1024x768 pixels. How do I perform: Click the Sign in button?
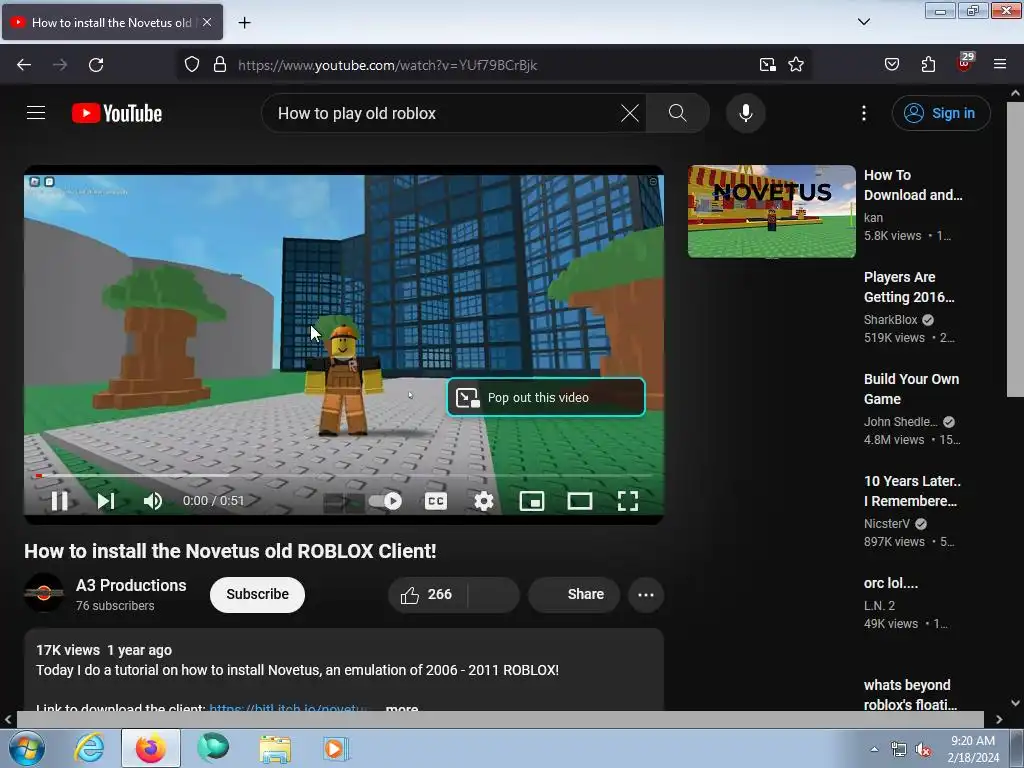click(940, 113)
